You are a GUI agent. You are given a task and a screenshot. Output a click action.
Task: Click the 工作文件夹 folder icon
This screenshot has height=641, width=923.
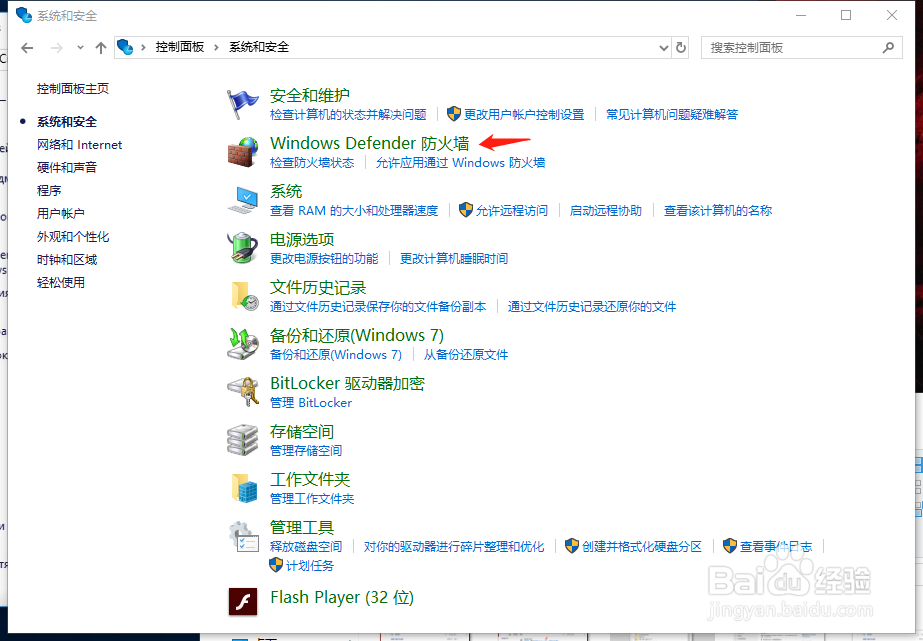(244, 488)
